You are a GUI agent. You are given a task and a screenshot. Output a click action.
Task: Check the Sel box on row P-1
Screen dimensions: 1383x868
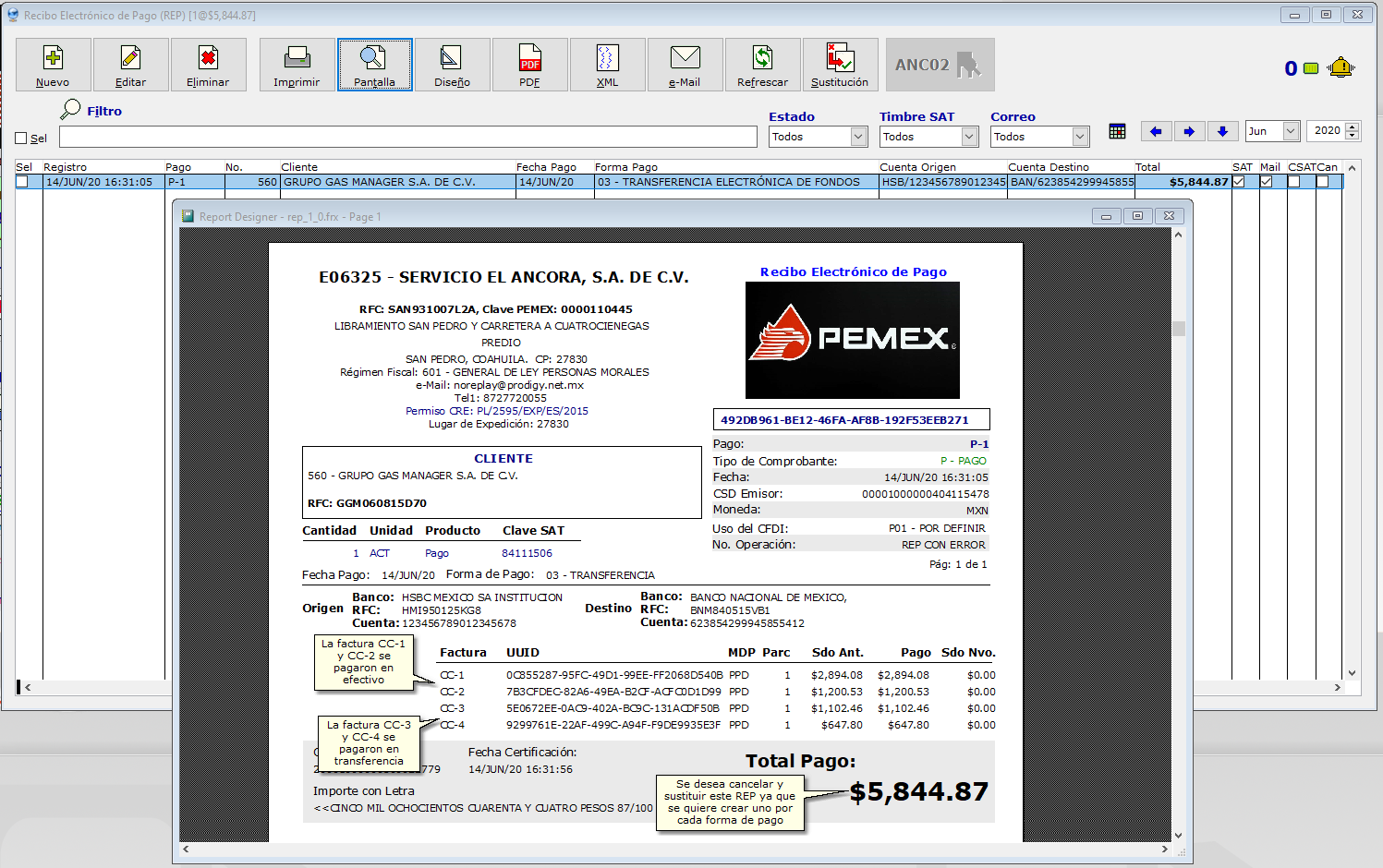pyautogui.click(x=22, y=182)
